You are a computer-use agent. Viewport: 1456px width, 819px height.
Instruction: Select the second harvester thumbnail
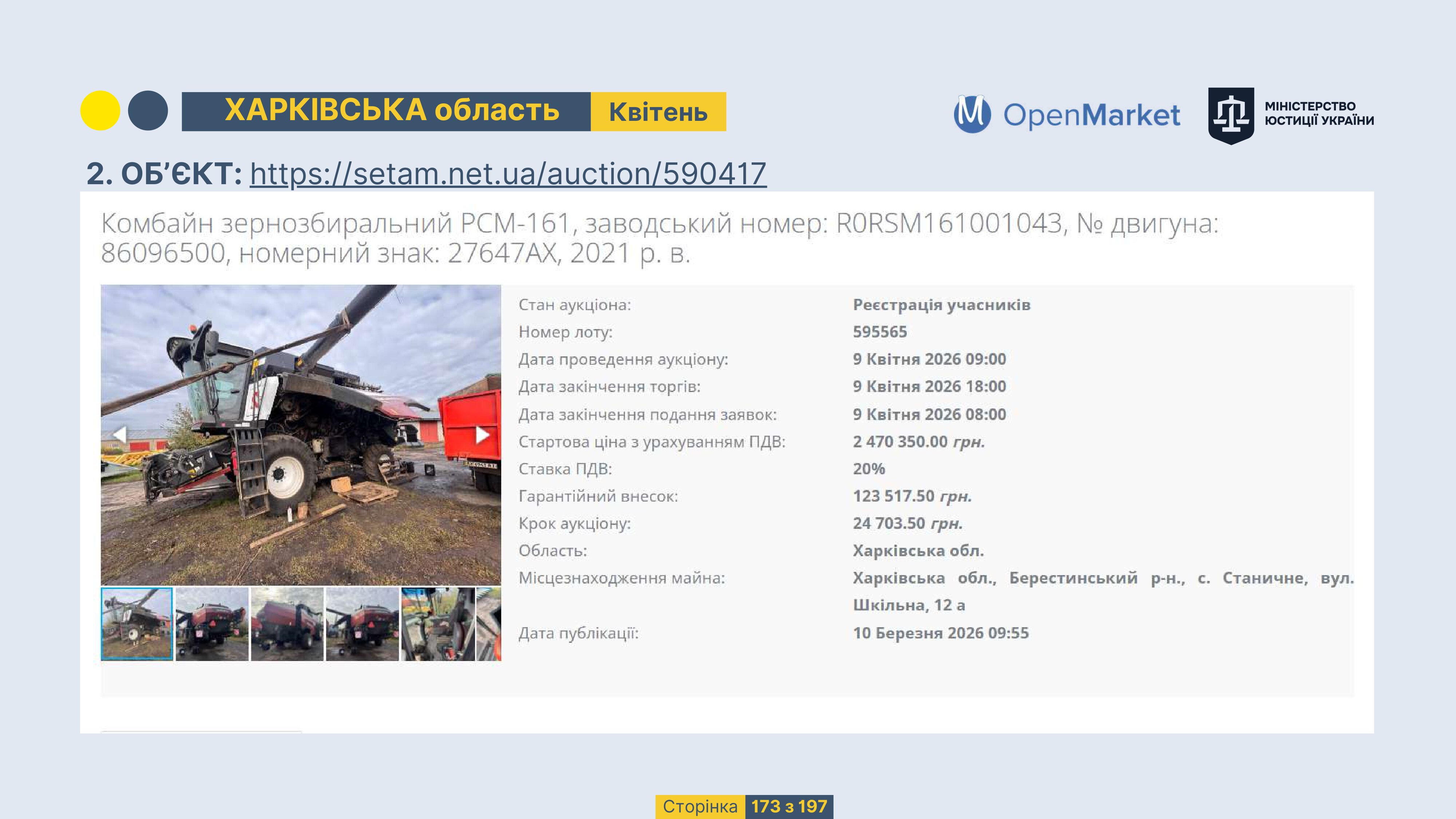click(212, 624)
